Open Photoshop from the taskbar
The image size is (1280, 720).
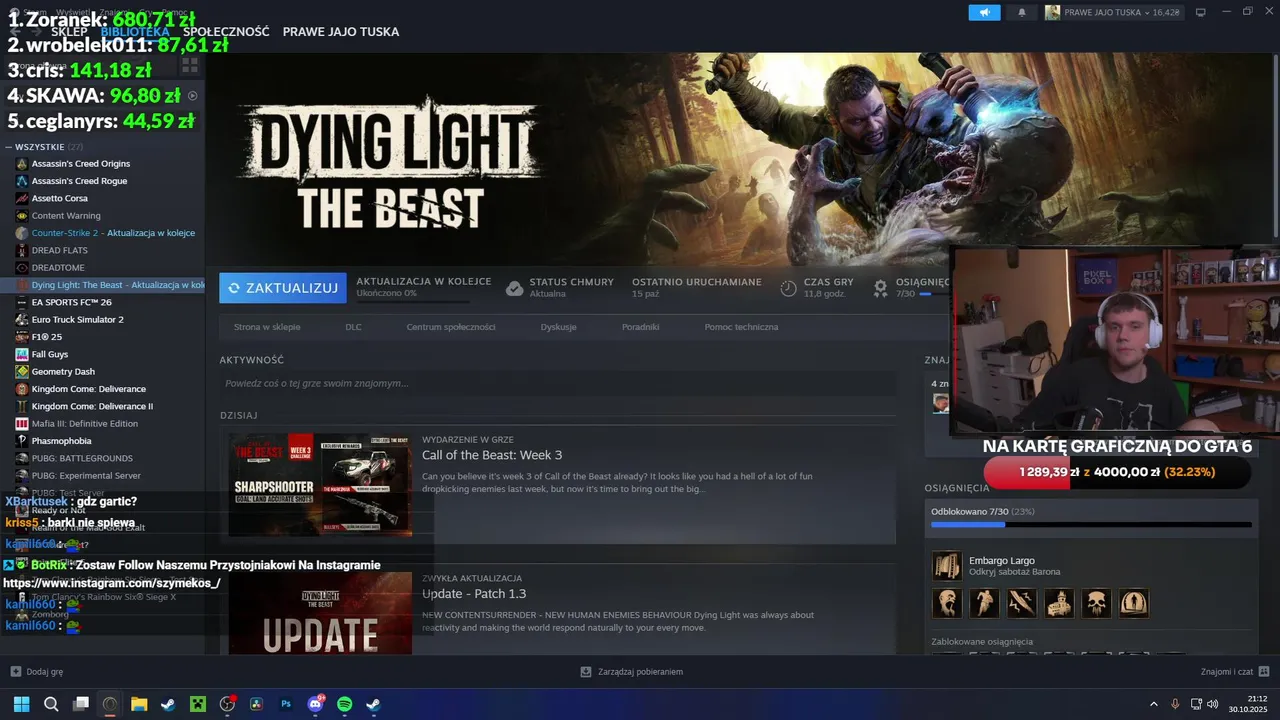click(x=286, y=704)
